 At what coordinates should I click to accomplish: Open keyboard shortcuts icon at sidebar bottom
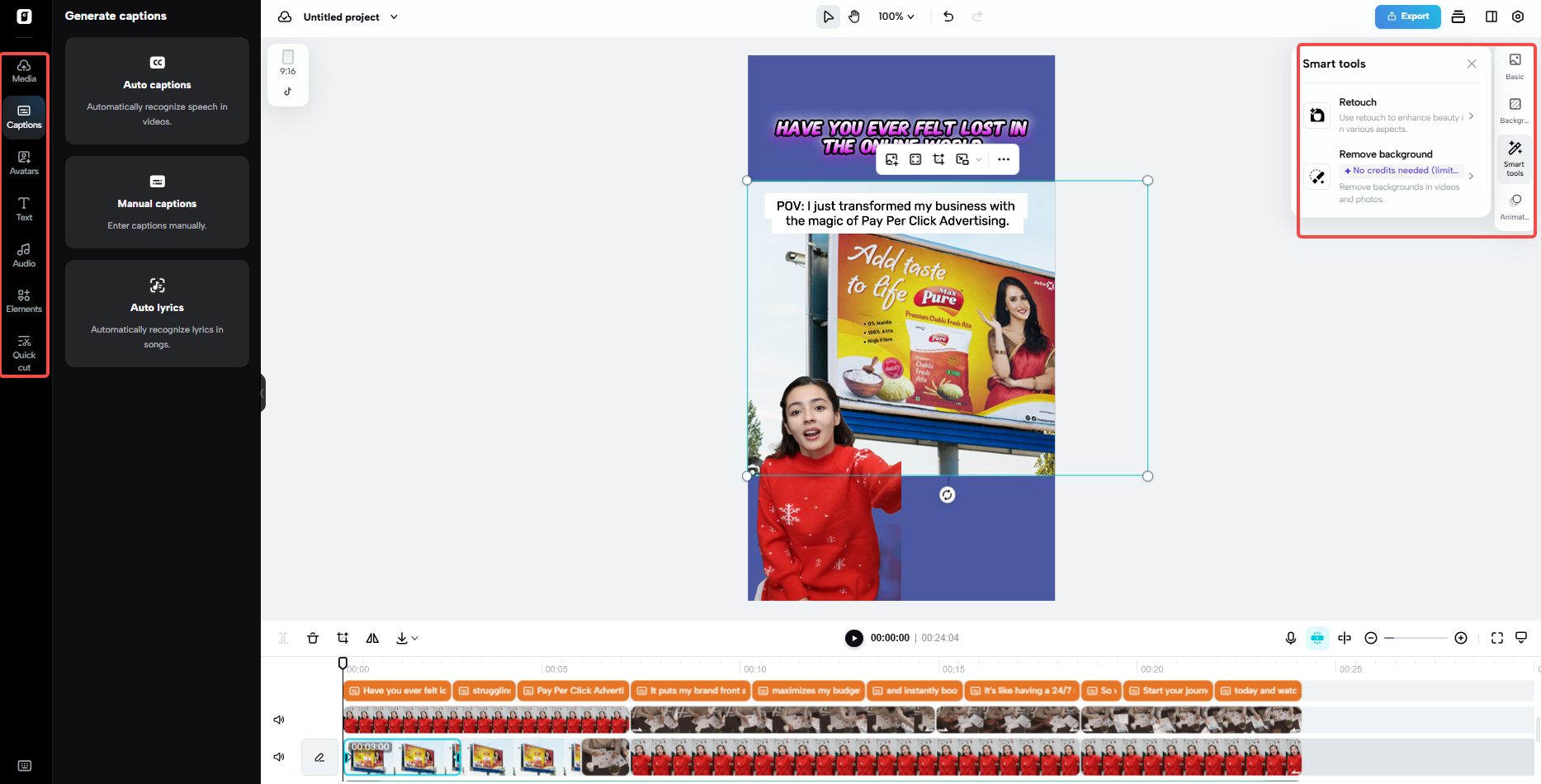coord(24,766)
